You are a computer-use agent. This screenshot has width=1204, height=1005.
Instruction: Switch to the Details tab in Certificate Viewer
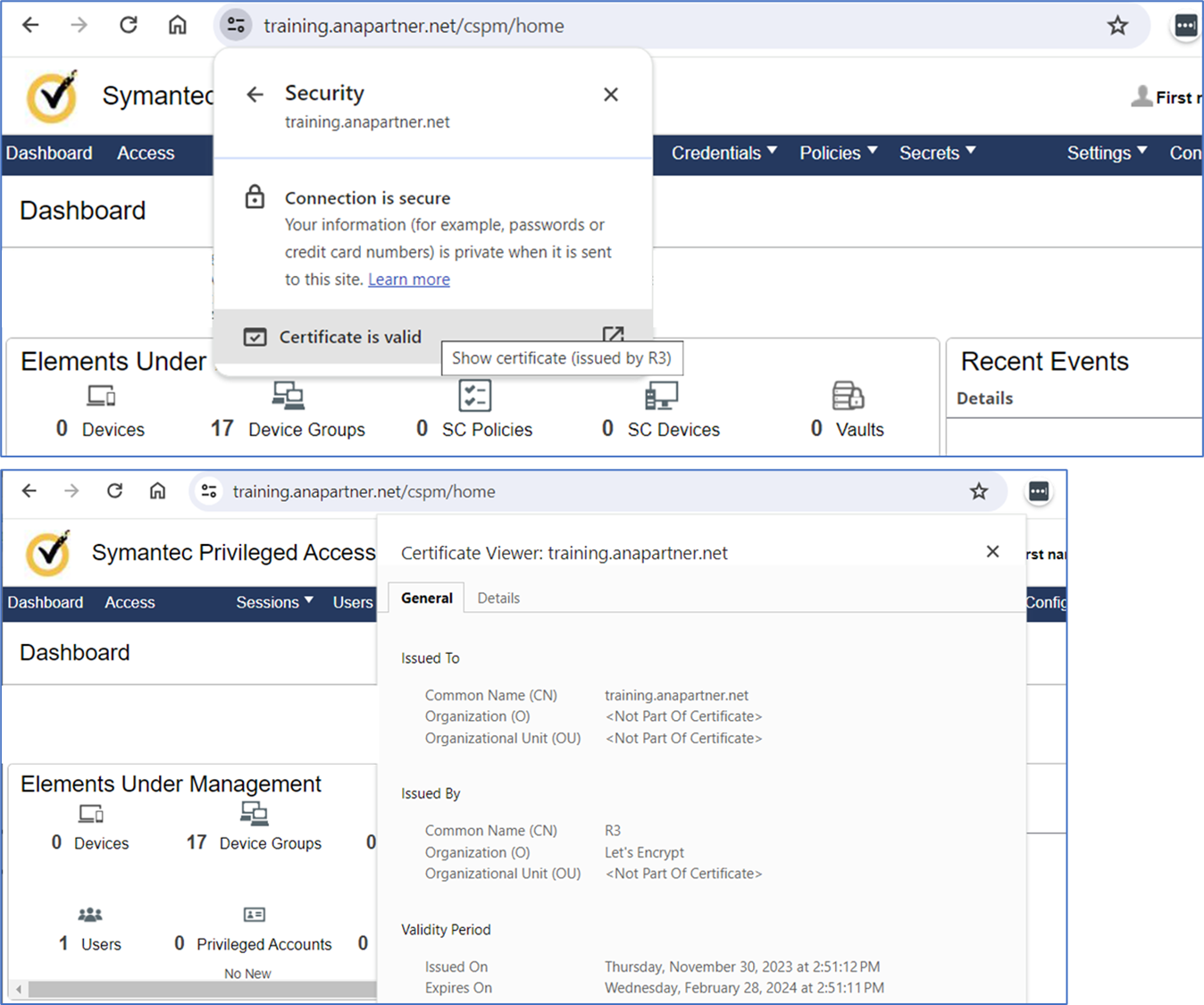(498, 599)
